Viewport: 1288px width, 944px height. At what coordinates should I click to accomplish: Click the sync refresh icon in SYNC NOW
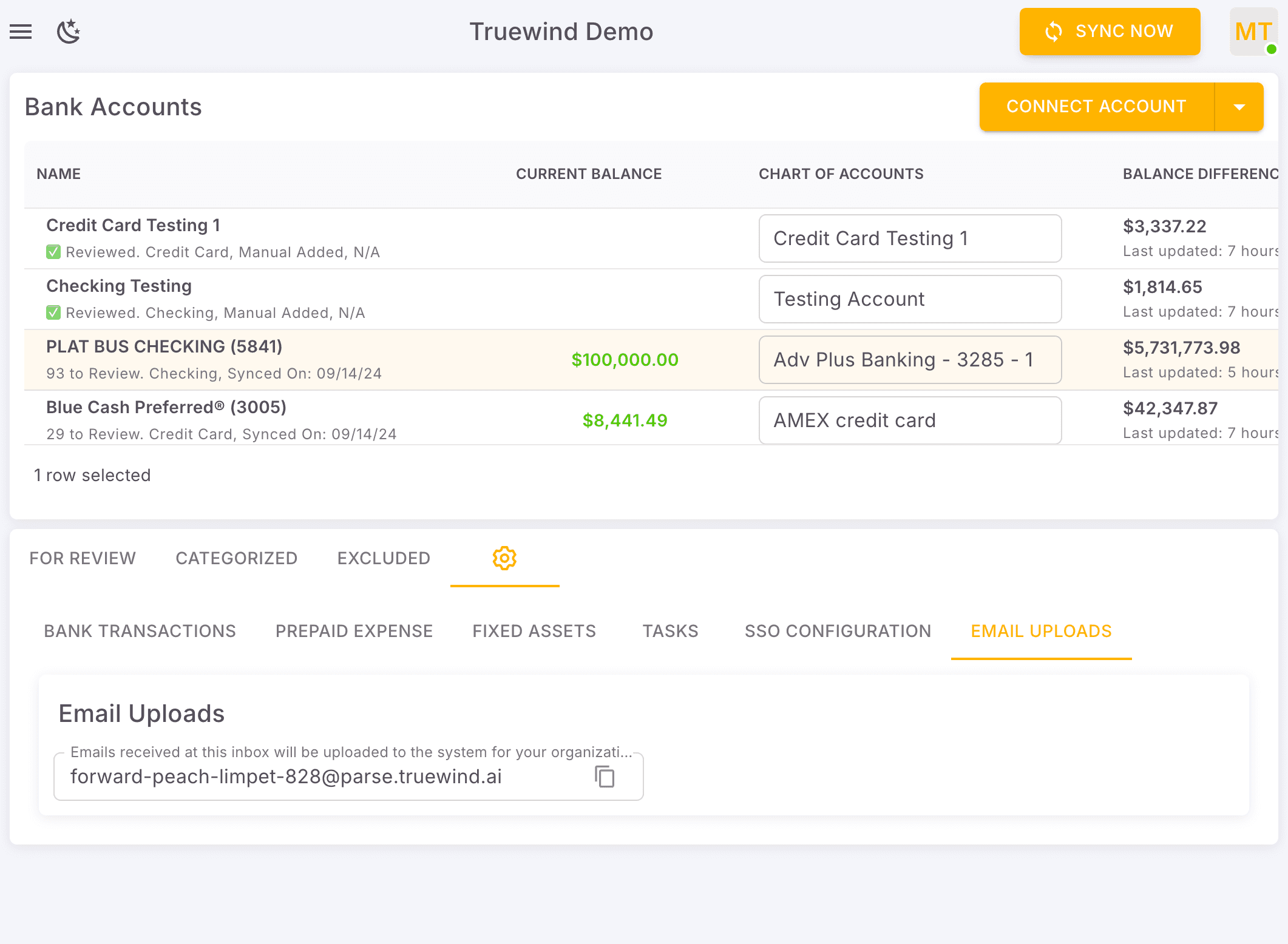[1054, 32]
